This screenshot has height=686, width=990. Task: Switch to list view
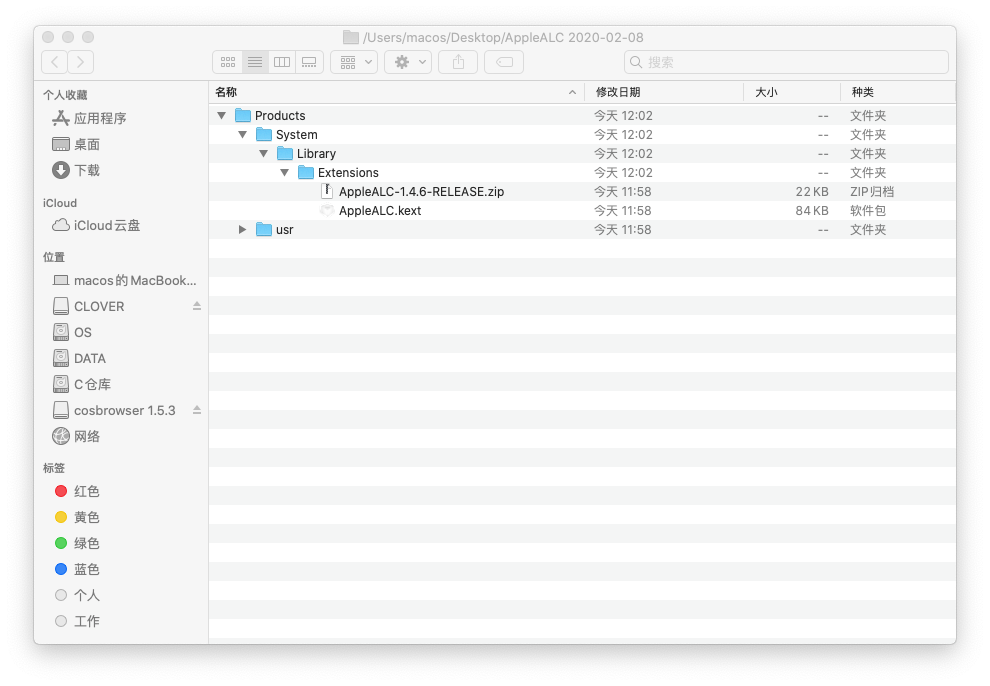(x=255, y=62)
